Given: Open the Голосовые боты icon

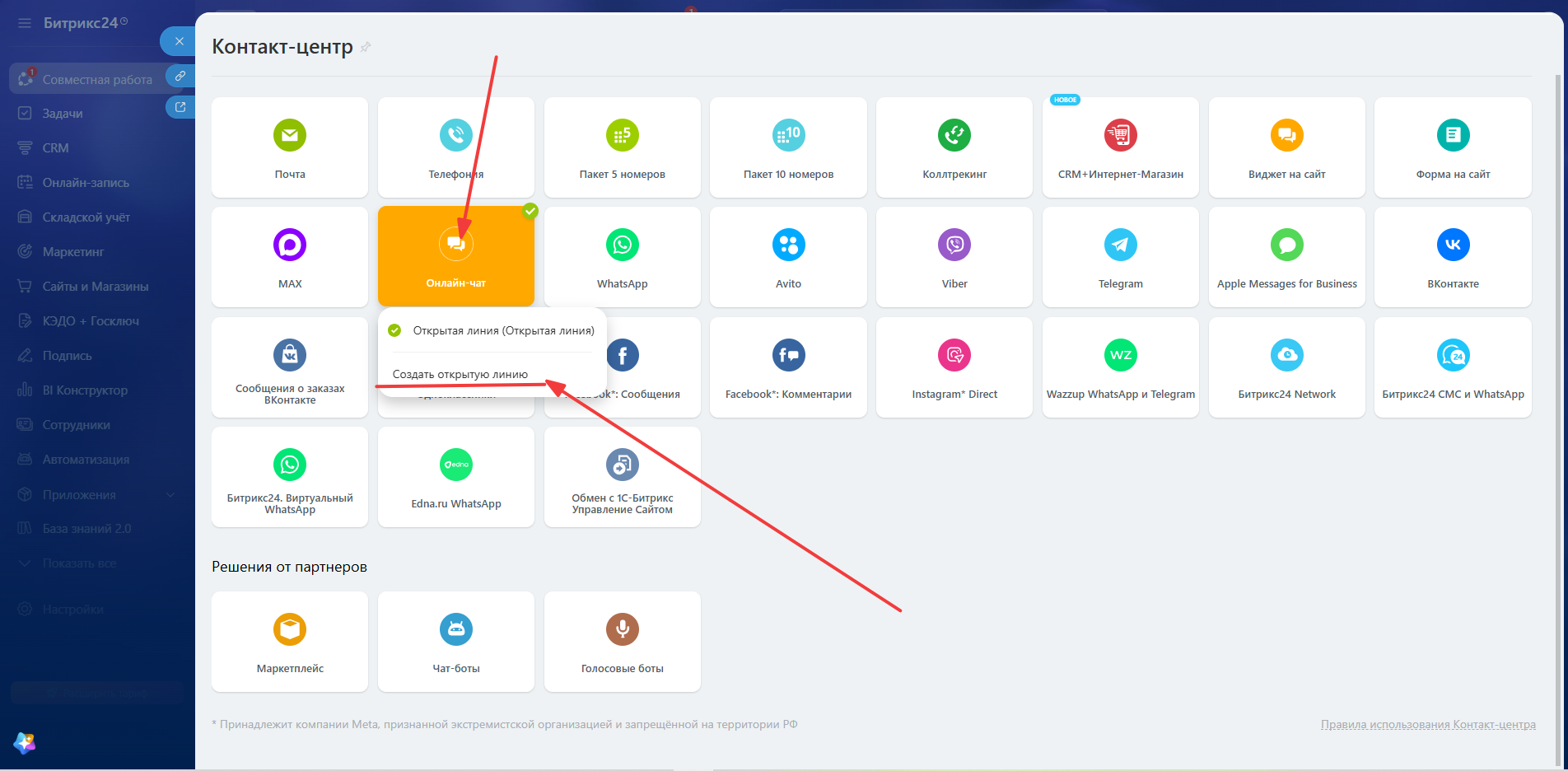Looking at the screenshot, I should point(623,629).
